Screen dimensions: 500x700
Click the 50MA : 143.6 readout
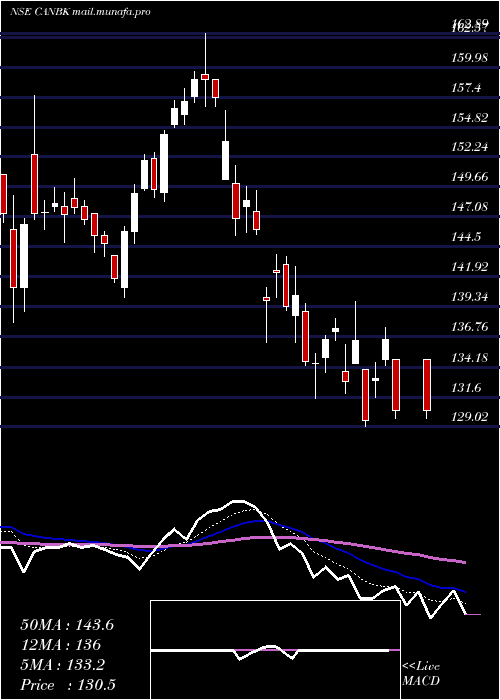click(67, 625)
